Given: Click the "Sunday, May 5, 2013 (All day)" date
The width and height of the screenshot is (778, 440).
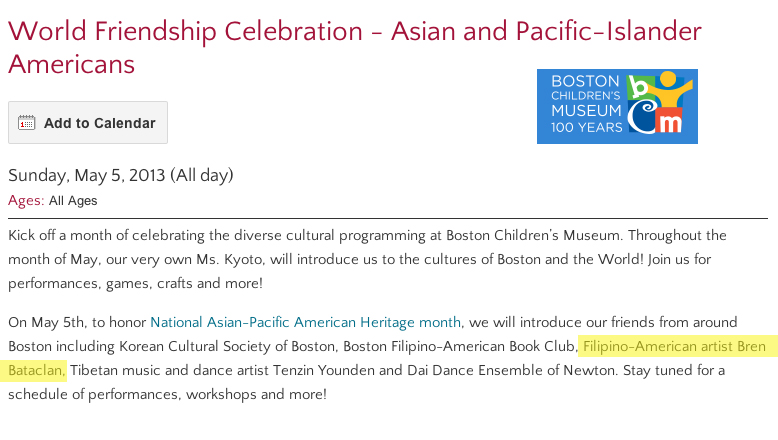Looking at the screenshot, I should tap(121, 175).
